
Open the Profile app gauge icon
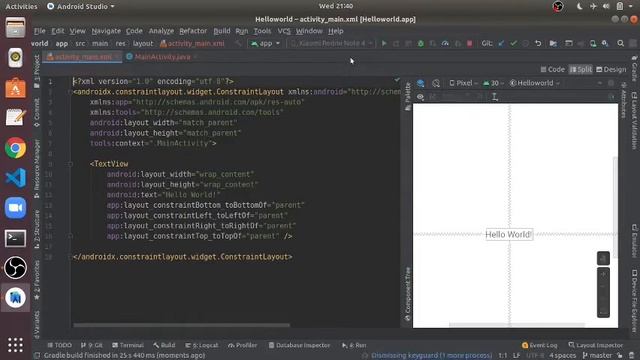tap(445, 43)
